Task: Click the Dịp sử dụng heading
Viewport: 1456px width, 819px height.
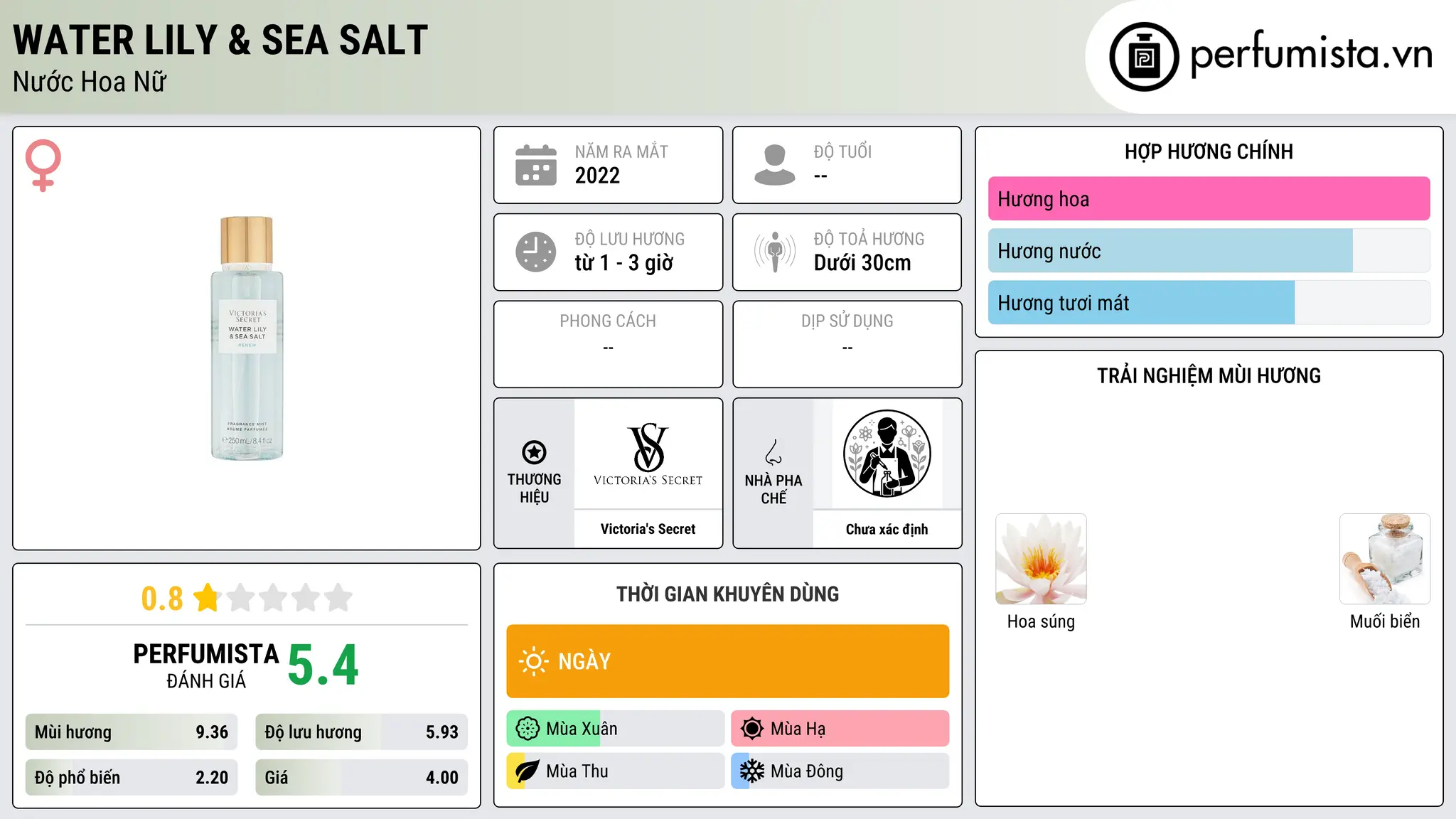Action: [847, 321]
